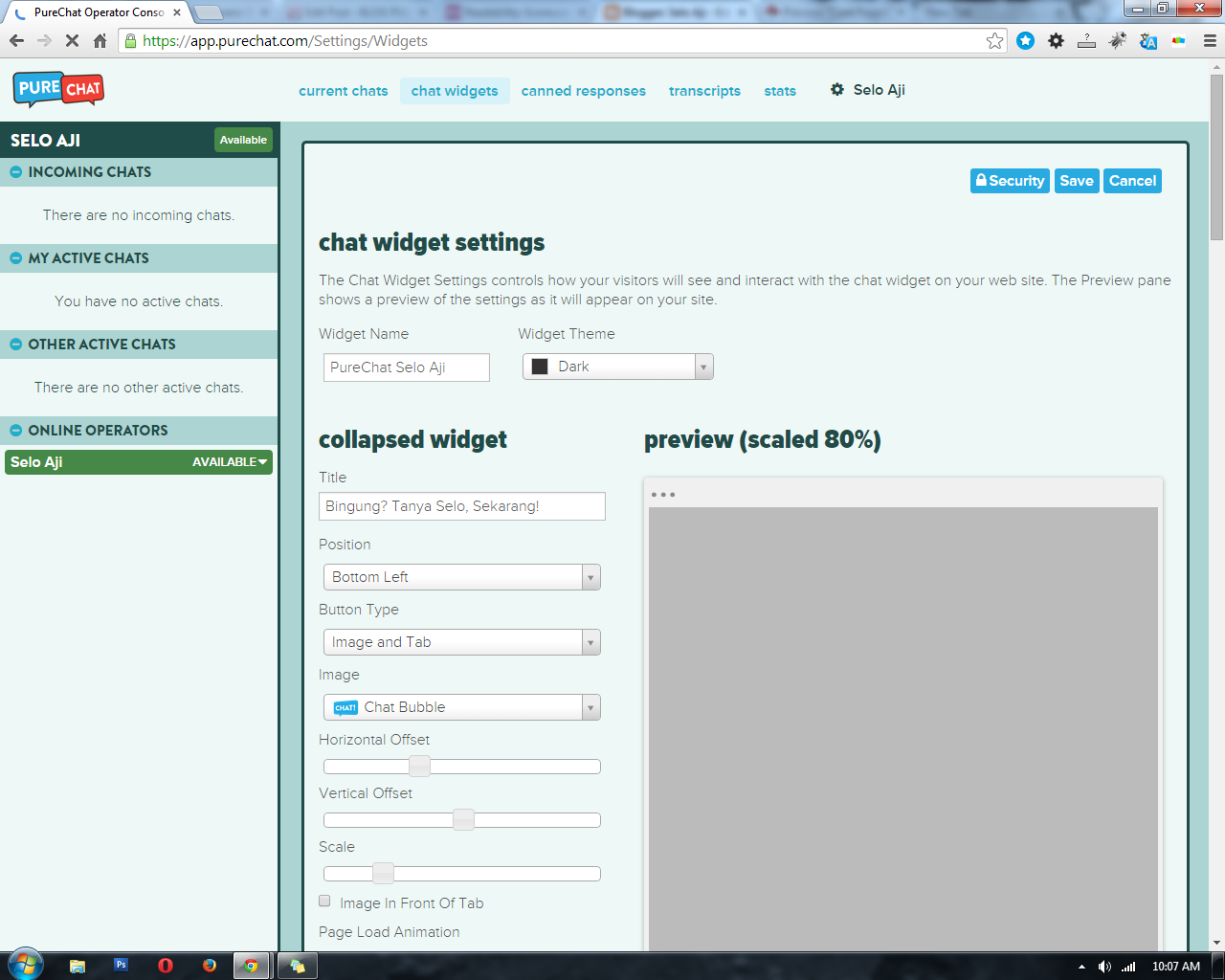Click the network signal tray icon

pos(1128,967)
